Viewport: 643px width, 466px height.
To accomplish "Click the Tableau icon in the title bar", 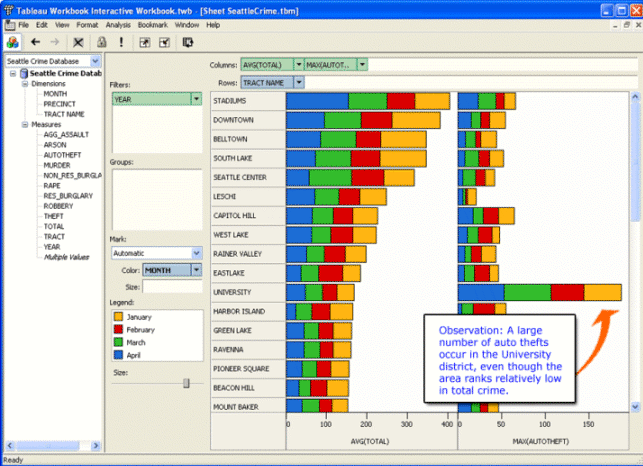I will [x=8, y=10].
